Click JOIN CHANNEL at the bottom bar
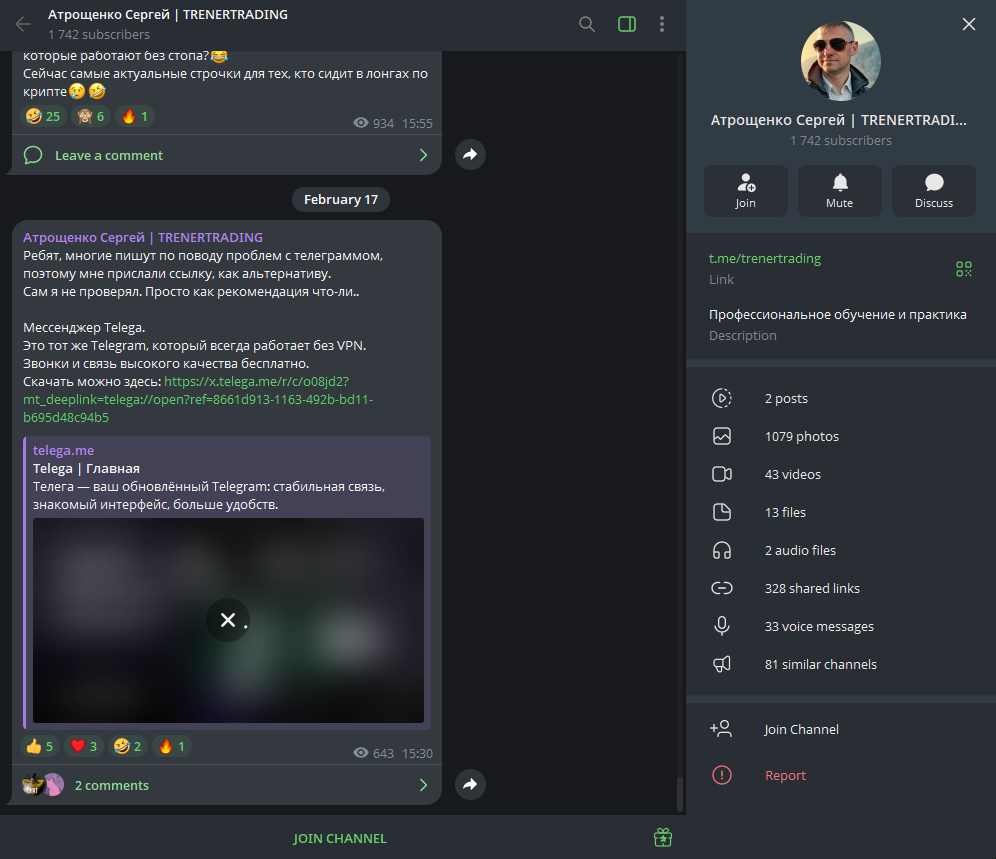Viewport: 996px width, 859px height. (x=340, y=839)
